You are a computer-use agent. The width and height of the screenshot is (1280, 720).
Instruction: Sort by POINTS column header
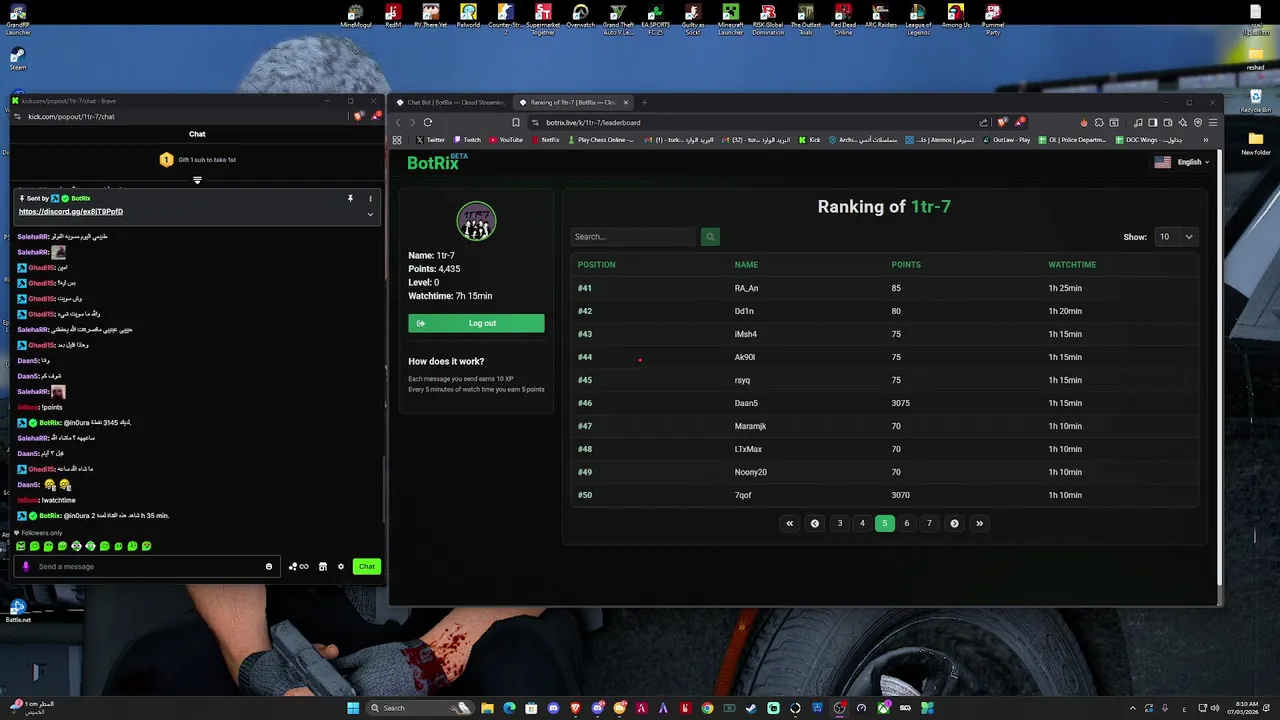[x=906, y=265]
